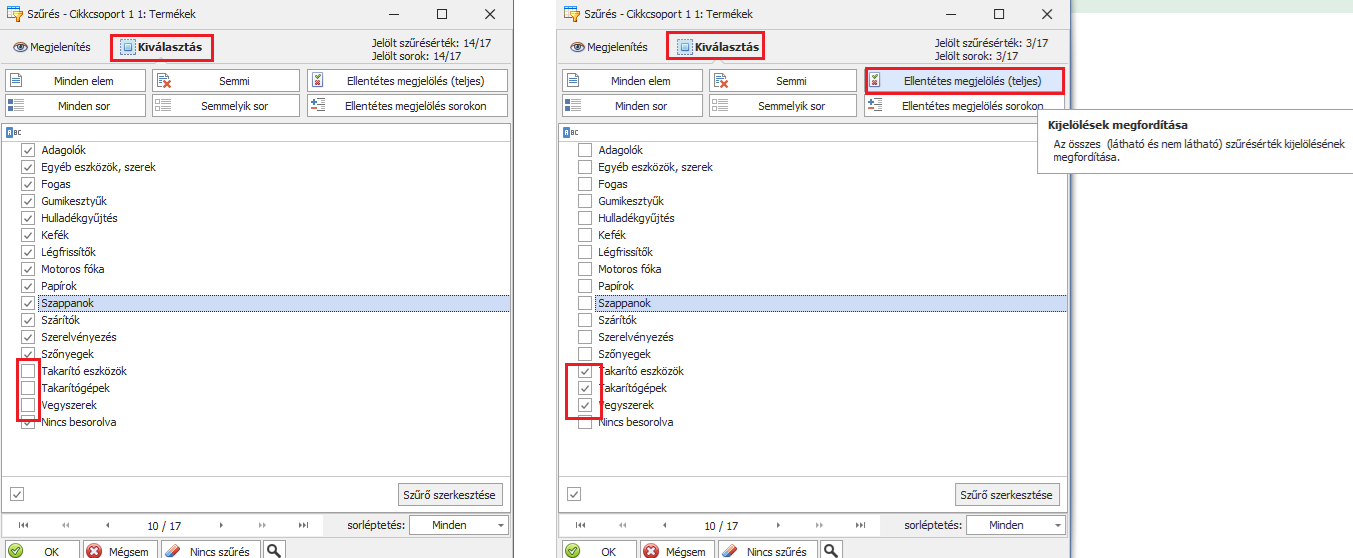The image size is (1353, 558).
Task: Click the magnifier search icon in right window
Action: tap(829, 550)
